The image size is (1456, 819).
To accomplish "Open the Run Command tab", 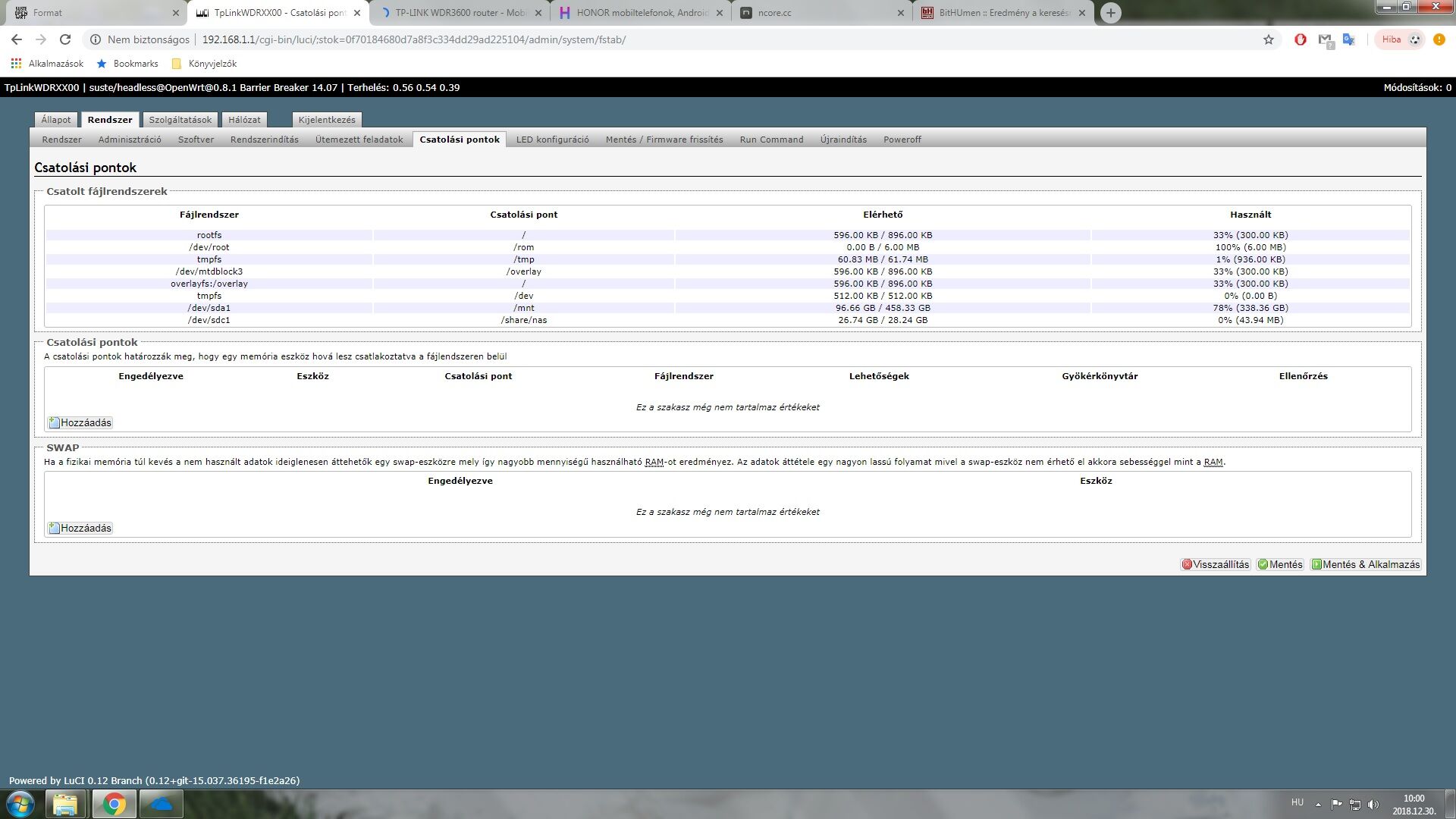I will [x=771, y=140].
